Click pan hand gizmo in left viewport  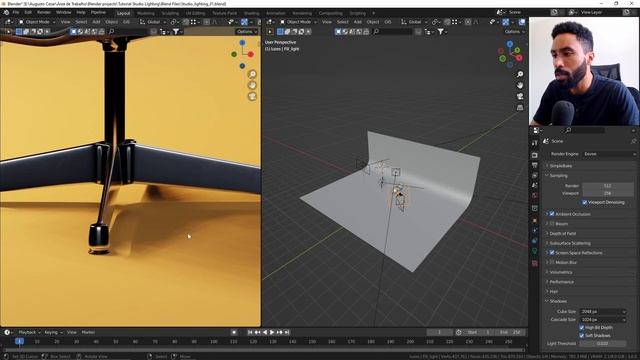click(x=252, y=85)
